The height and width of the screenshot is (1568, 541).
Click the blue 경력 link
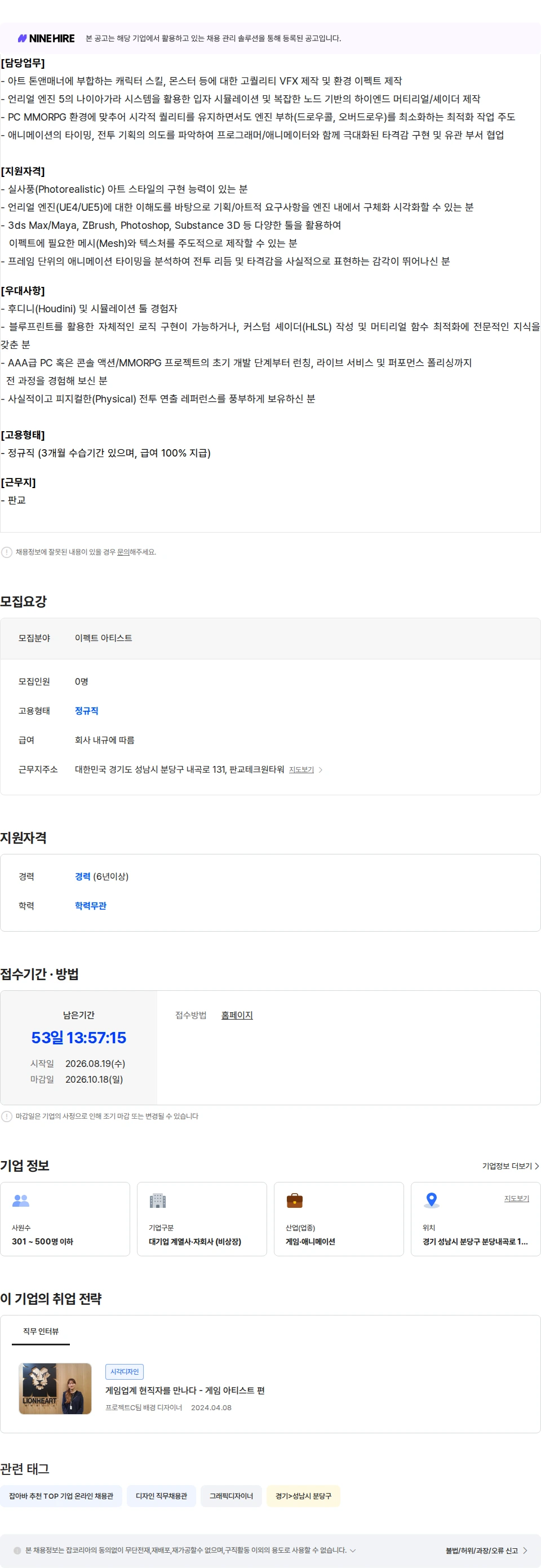click(82, 876)
